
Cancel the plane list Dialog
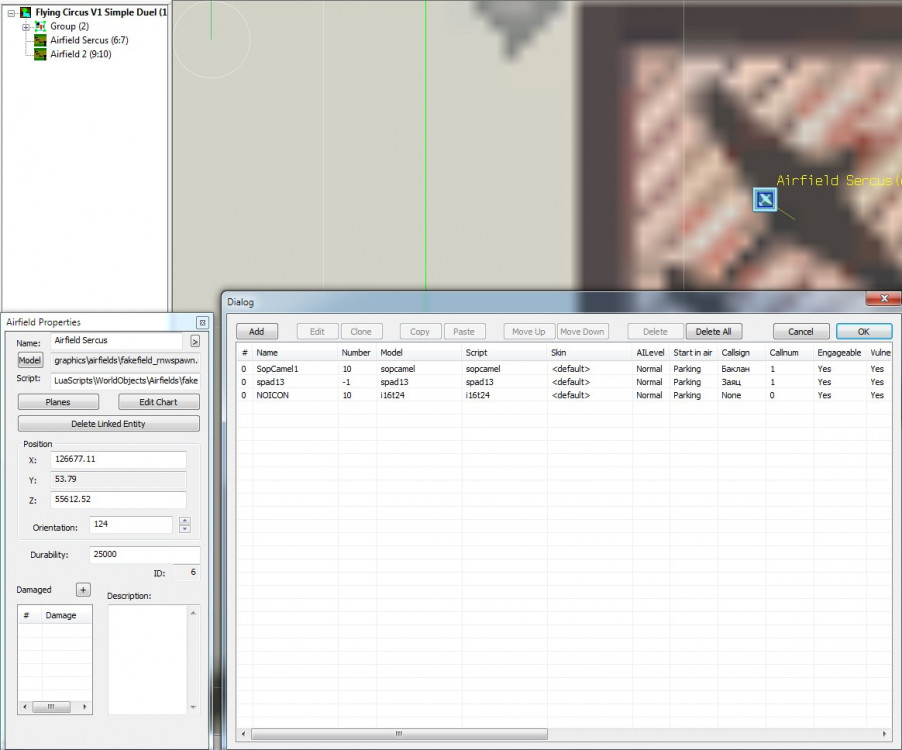[x=801, y=332]
